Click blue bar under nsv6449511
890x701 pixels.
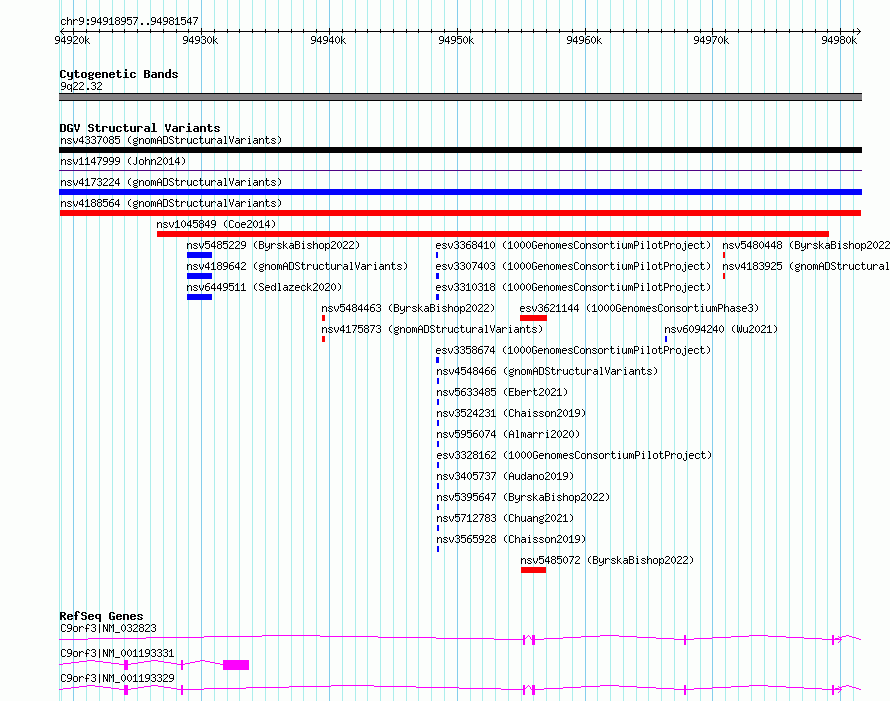point(199,297)
